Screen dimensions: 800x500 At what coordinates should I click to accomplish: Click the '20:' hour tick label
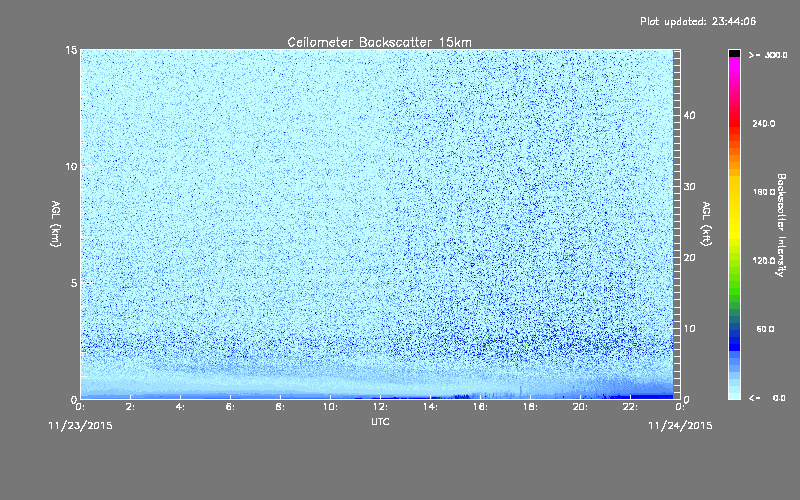pyautogui.click(x=580, y=407)
